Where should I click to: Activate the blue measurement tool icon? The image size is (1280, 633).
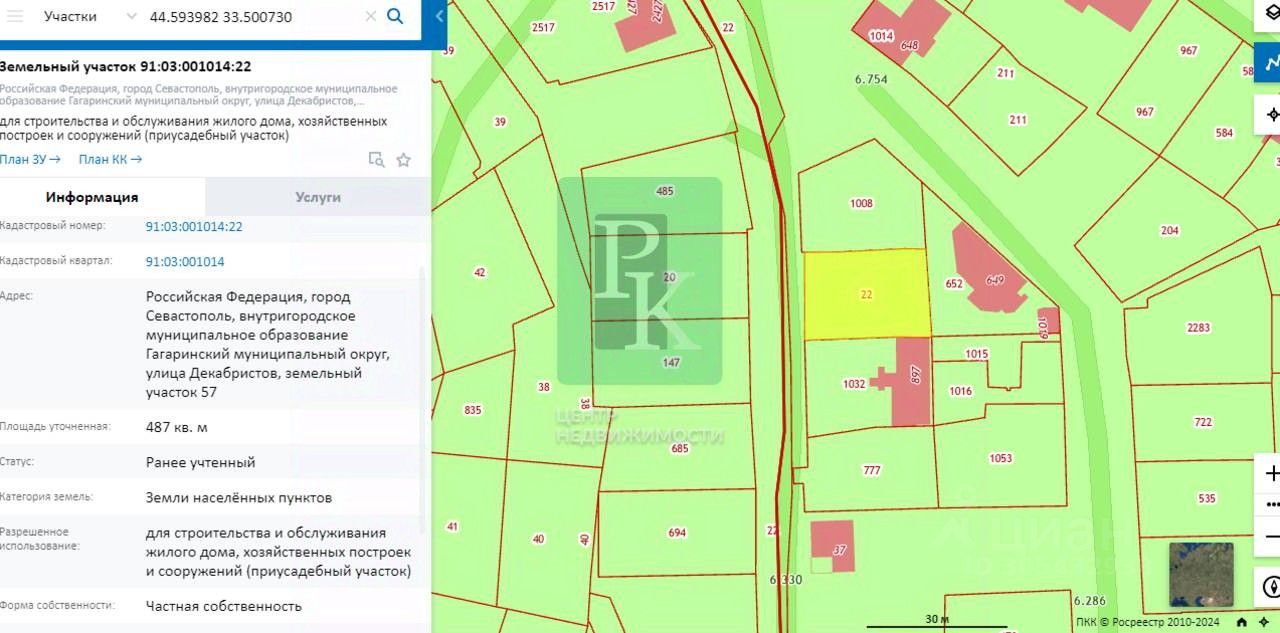pyautogui.click(x=1270, y=64)
